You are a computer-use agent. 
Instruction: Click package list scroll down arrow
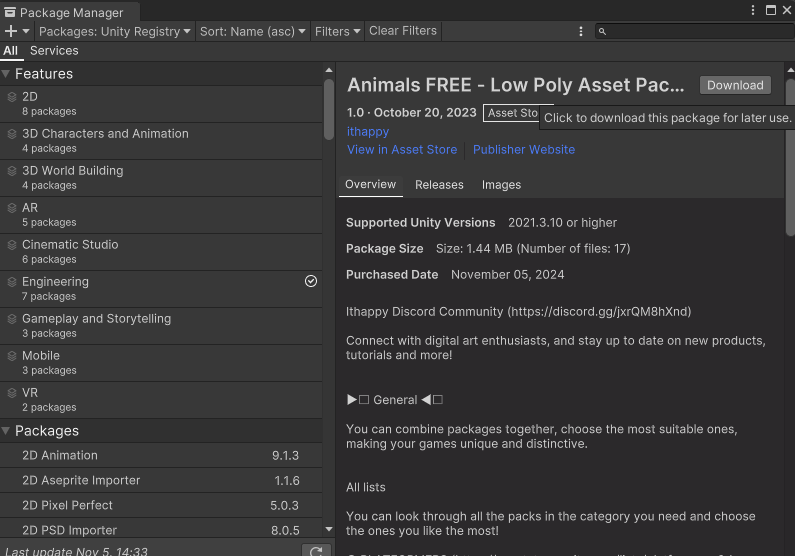[329, 529]
